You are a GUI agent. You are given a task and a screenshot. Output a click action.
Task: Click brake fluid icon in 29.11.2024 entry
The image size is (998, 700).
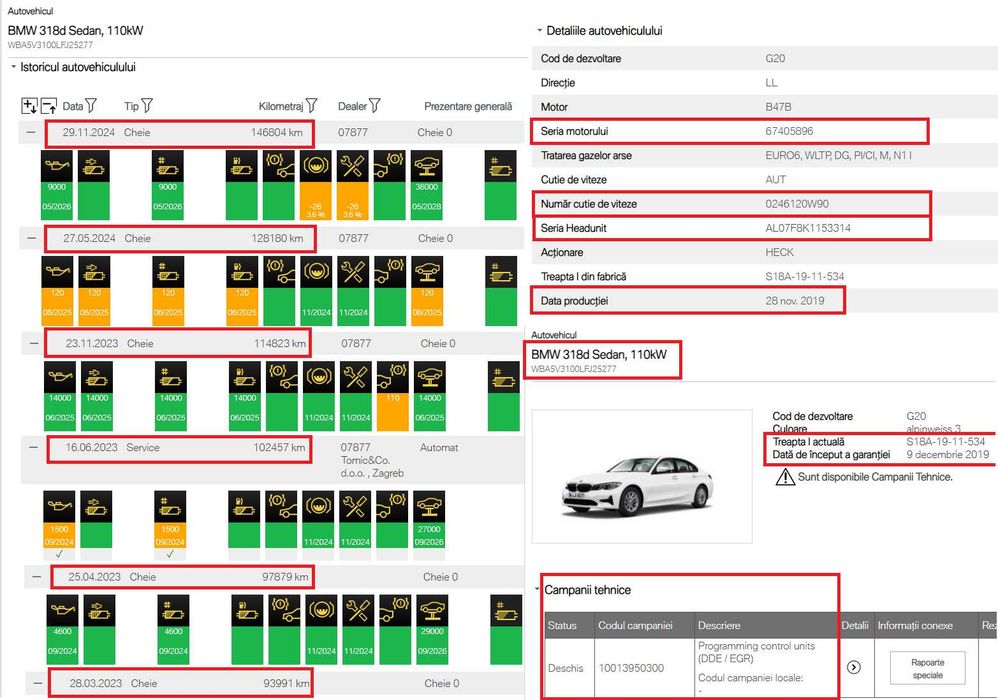pos(315,165)
